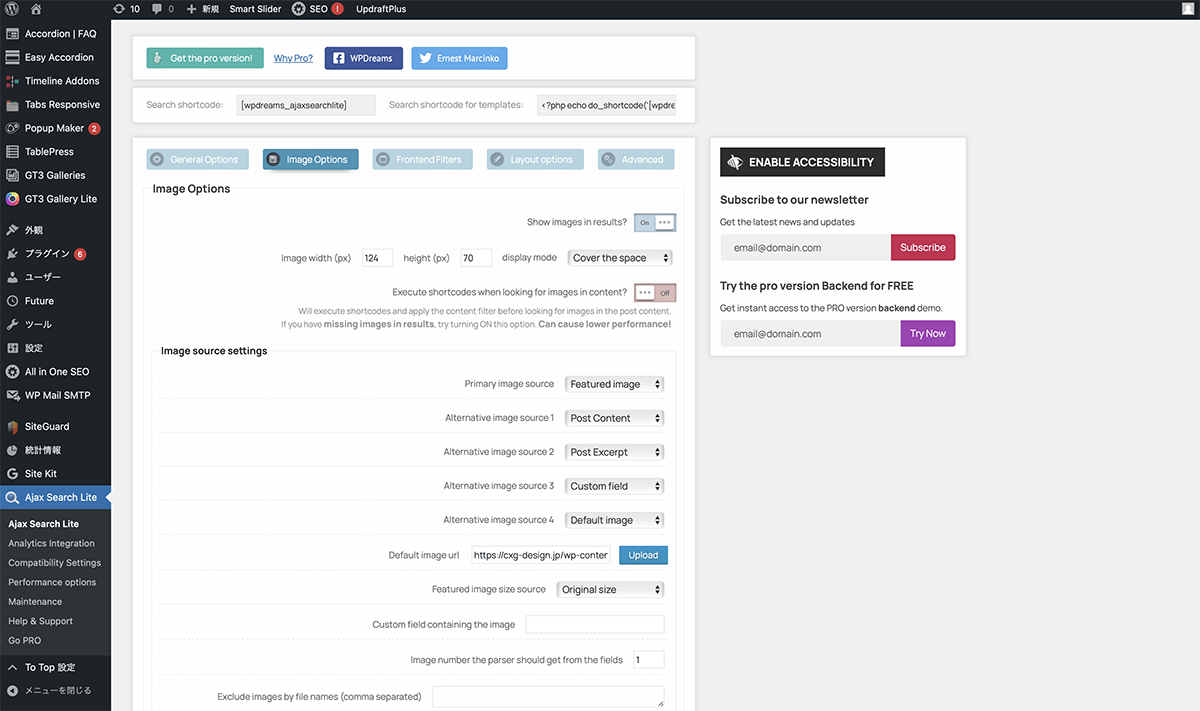Enable 'Execute shortcodes' toggle for image lookup

655,293
